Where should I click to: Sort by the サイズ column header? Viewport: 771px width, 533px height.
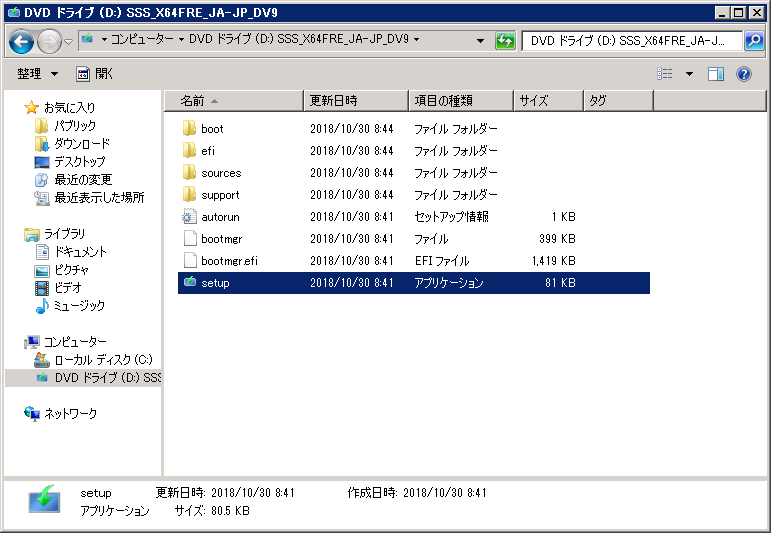click(x=549, y=101)
